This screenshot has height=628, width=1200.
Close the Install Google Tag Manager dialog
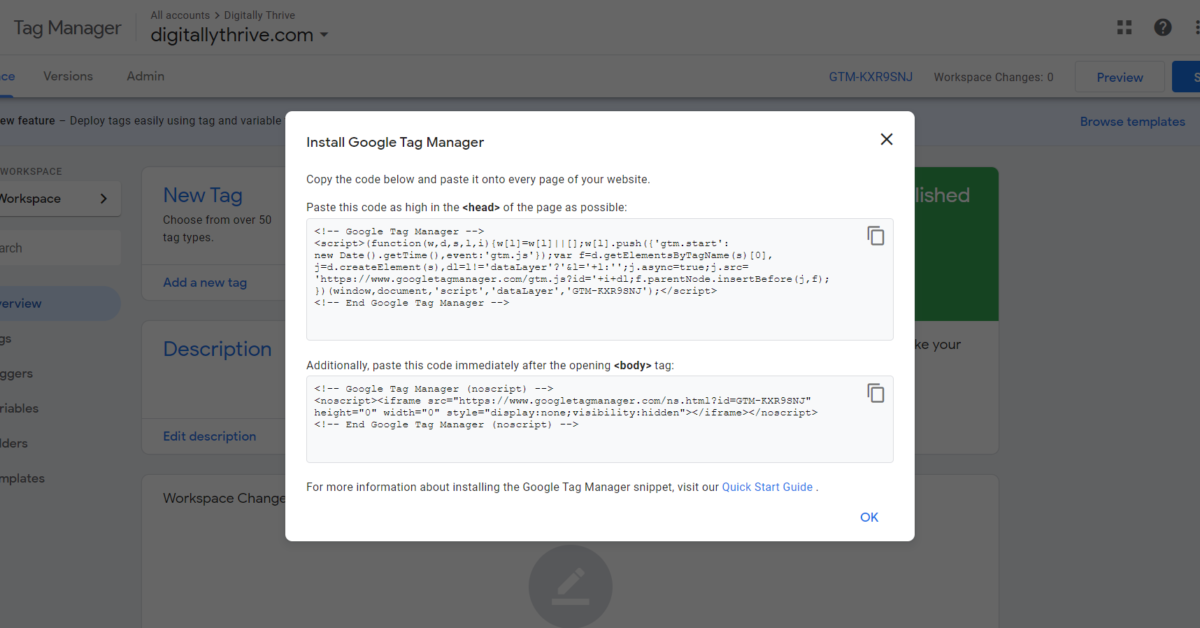click(886, 140)
